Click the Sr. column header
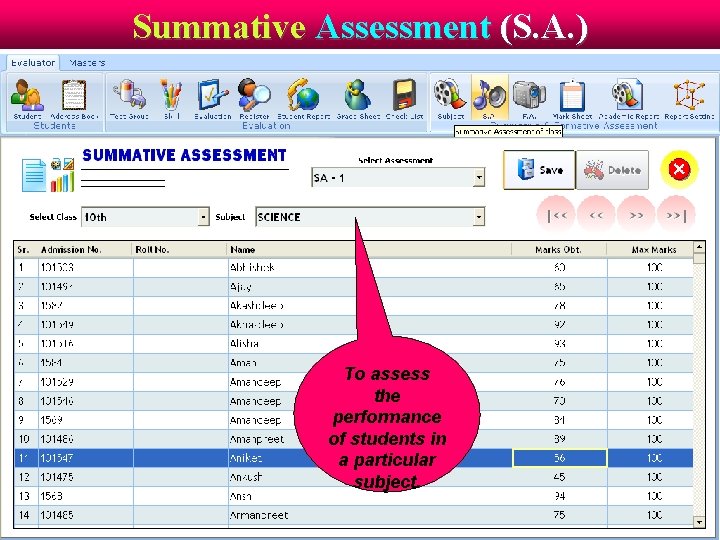 [x=26, y=249]
